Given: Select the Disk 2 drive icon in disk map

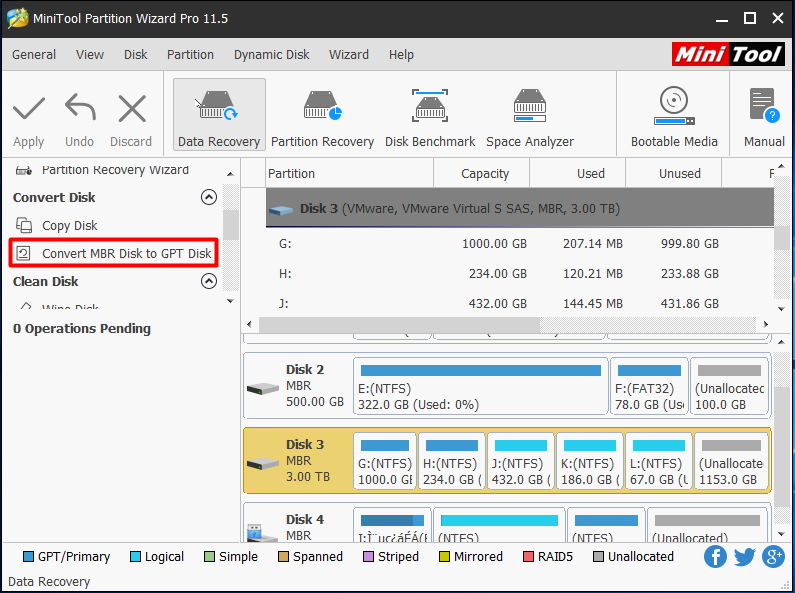Looking at the screenshot, I should click(263, 389).
